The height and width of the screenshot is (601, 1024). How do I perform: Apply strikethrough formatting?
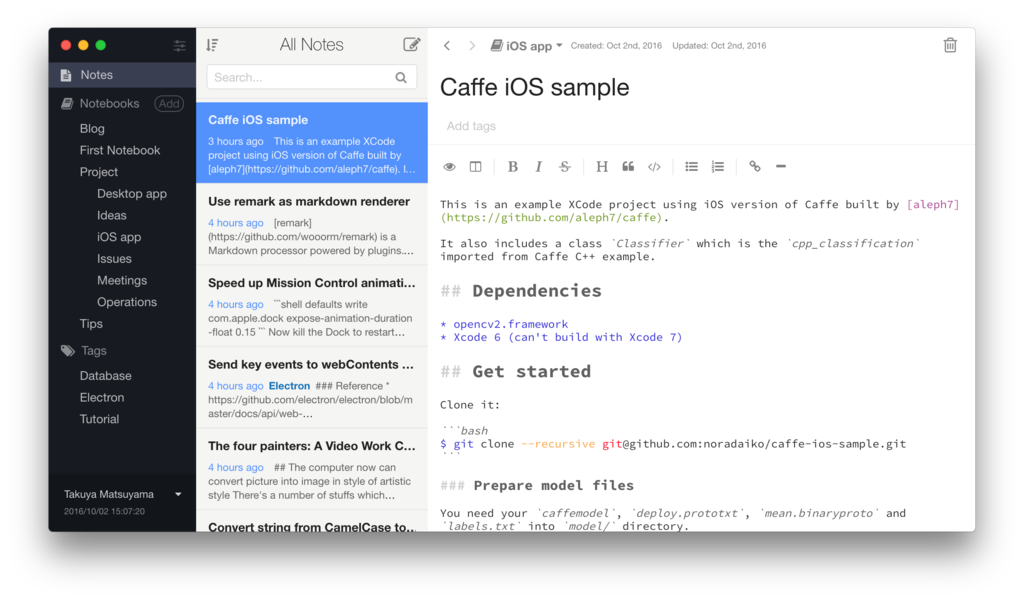pyautogui.click(x=565, y=167)
